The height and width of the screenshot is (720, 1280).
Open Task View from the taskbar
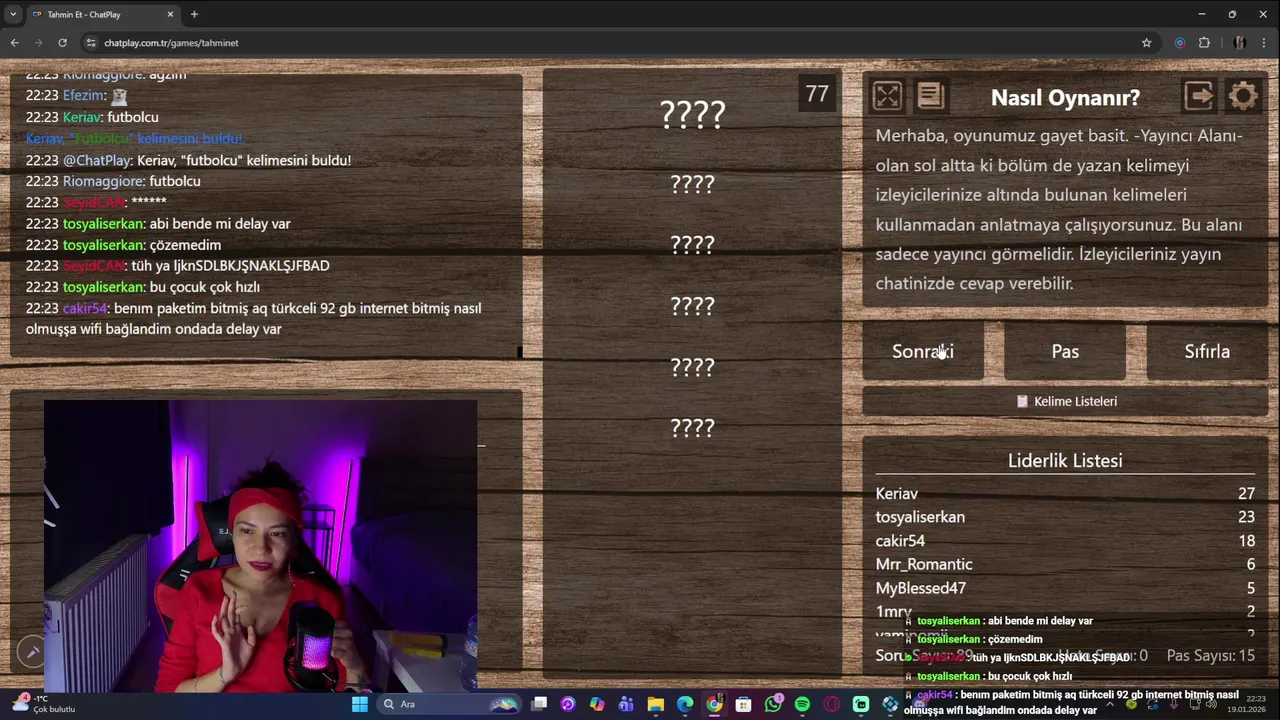point(539,704)
